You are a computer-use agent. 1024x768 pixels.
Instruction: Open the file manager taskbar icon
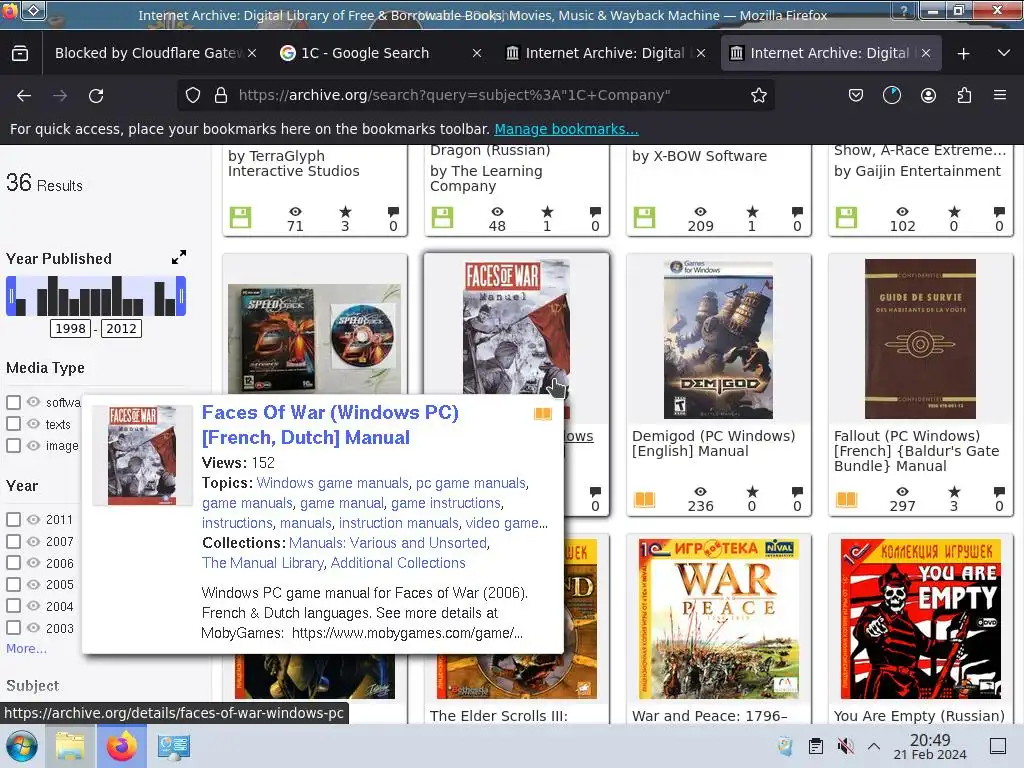(x=70, y=746)
